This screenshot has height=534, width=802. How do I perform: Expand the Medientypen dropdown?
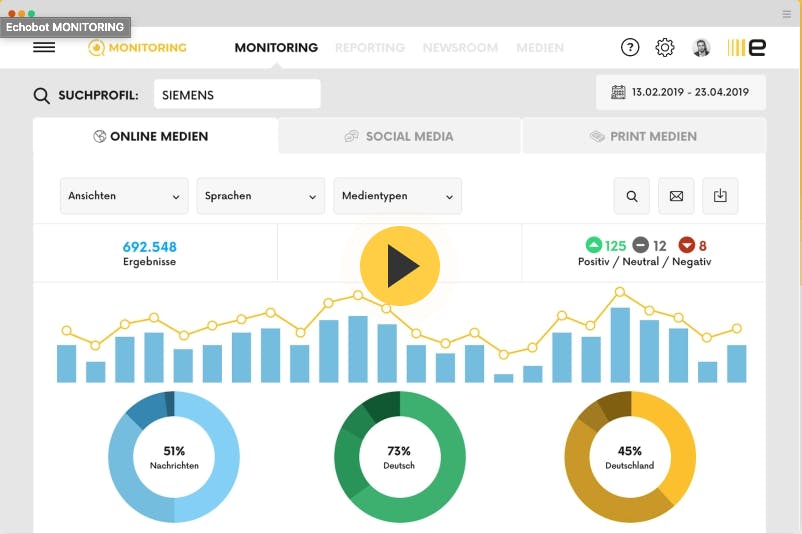click(397, 196)
